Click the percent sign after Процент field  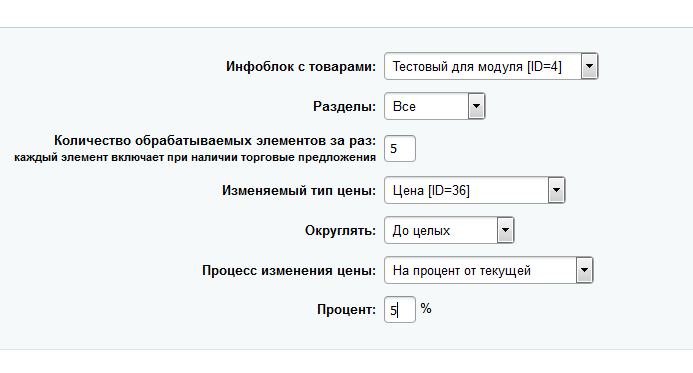click(426, 308)
